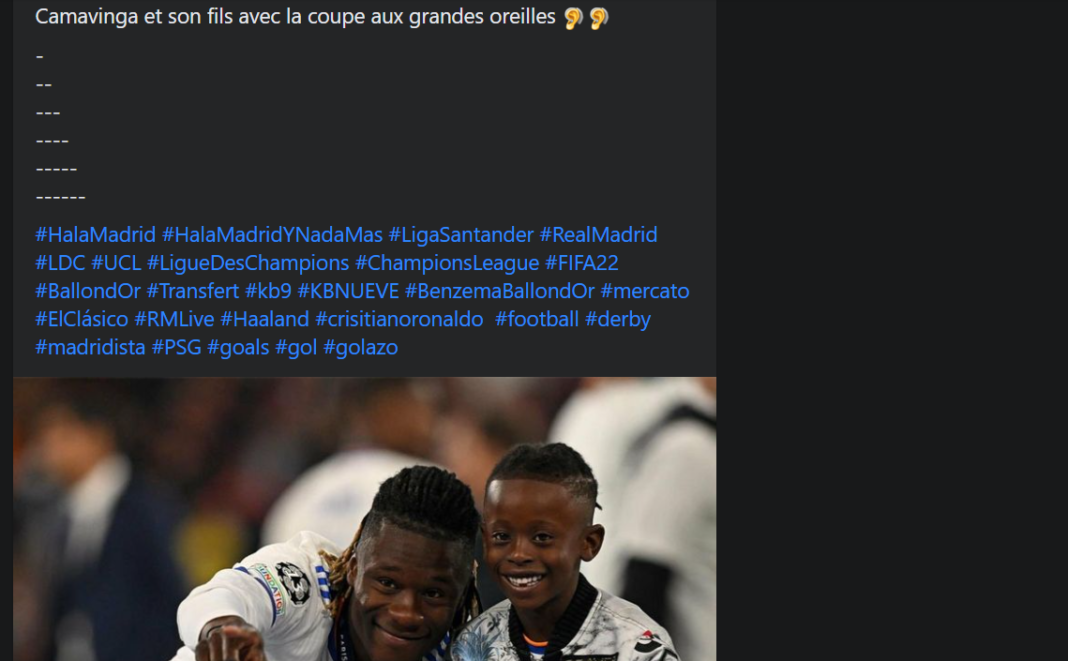Click the #golazo hashtag link
The image size is (1068, 661).
tap(360, 348)
